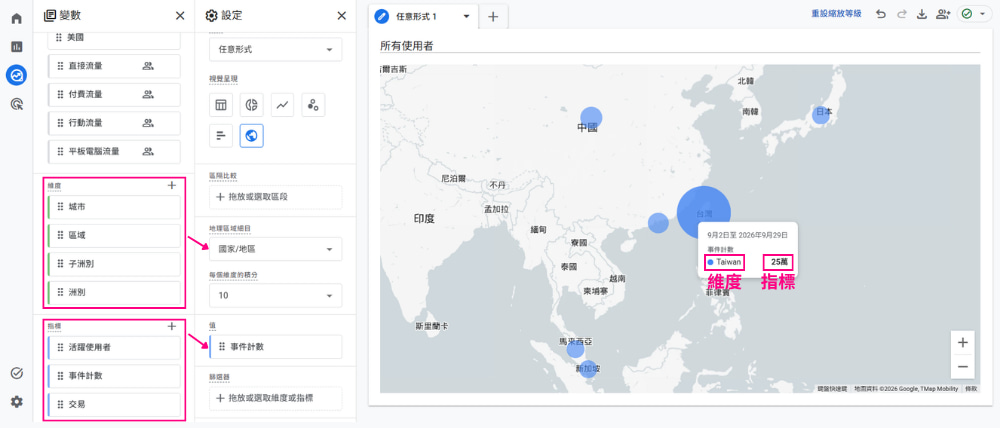Screen dimensions: 1000x428
Task: Click users icon on 付費流量 segment
Action: pyautogui.click(x=148, y=94)
